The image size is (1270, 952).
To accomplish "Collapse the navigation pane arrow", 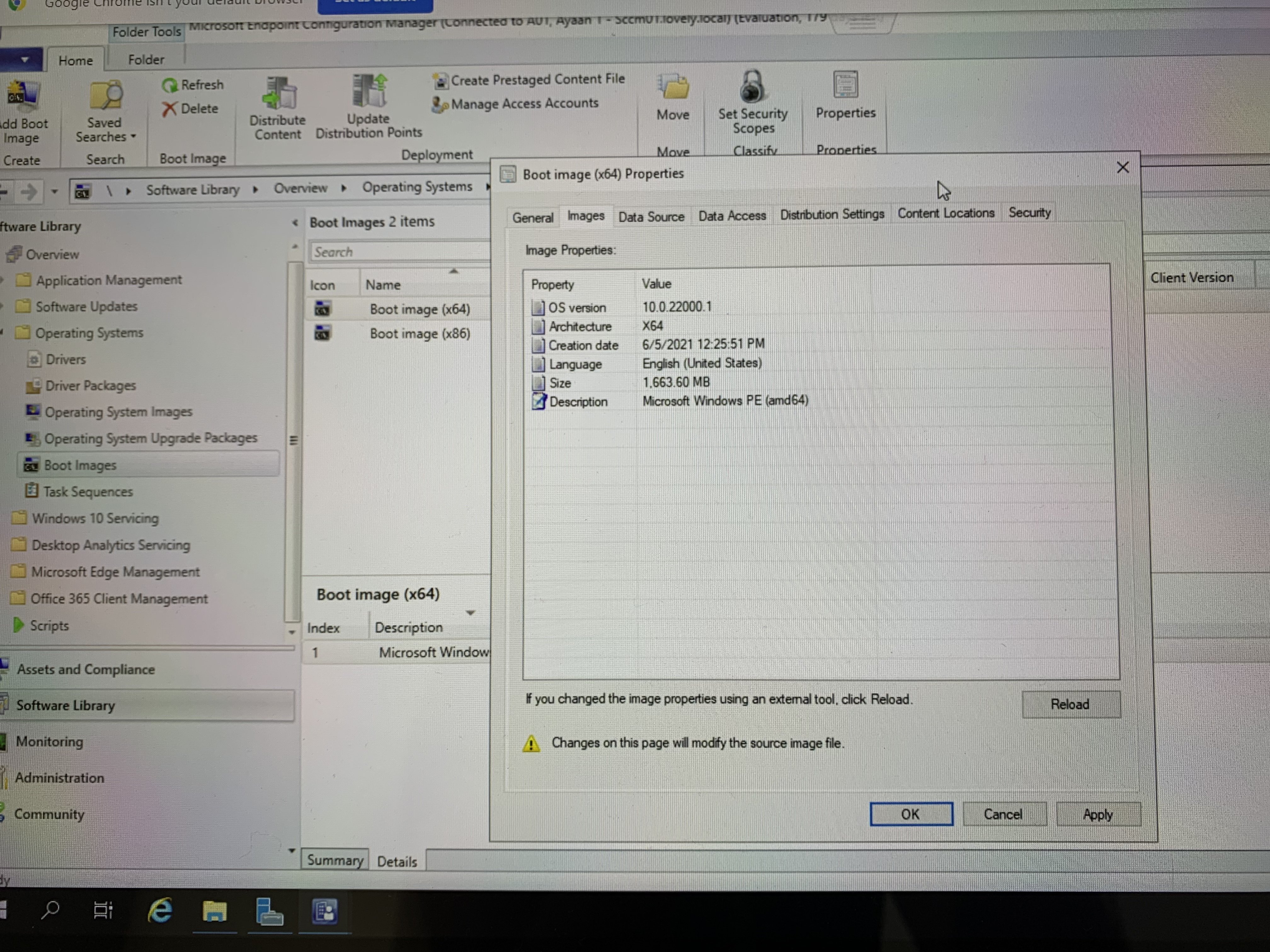I will click(295, 223).
